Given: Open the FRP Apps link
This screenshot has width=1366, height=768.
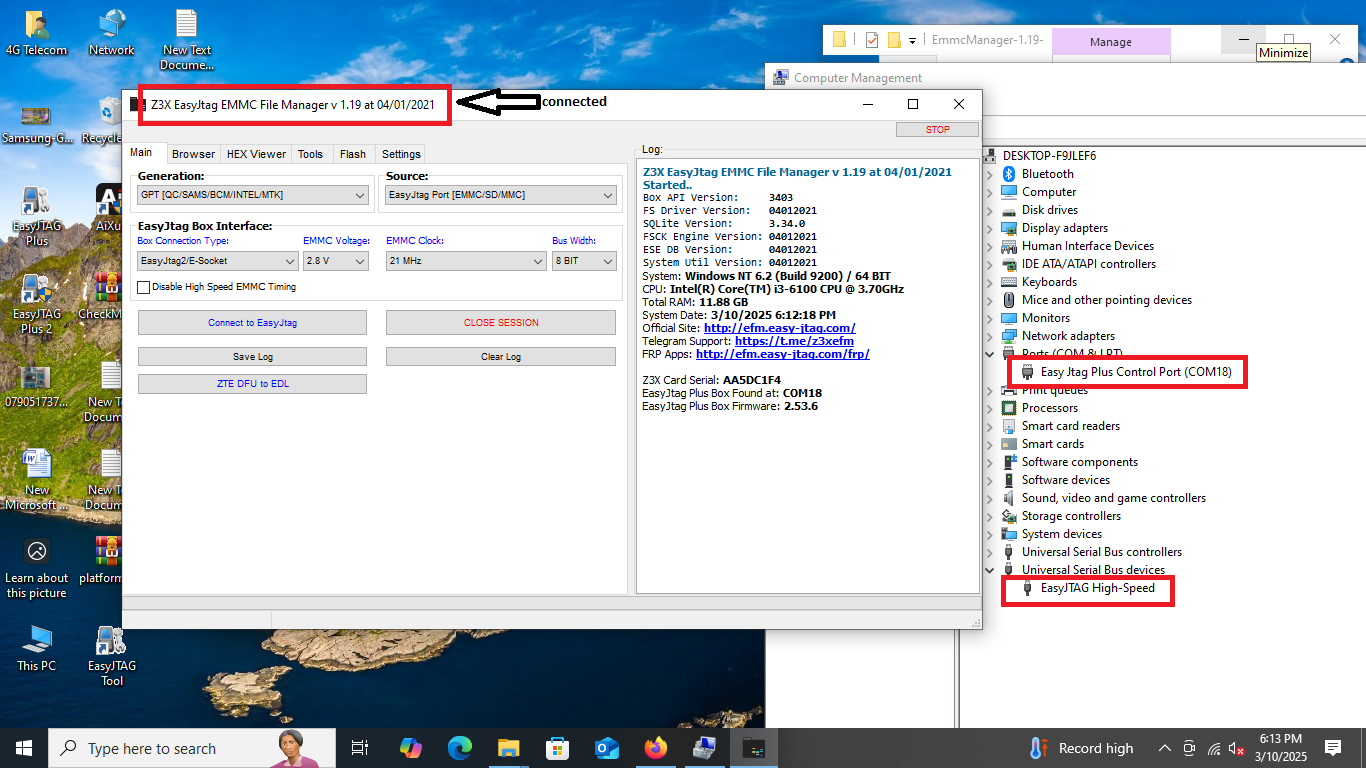Looking at the screenshot, I should [783, 354].
